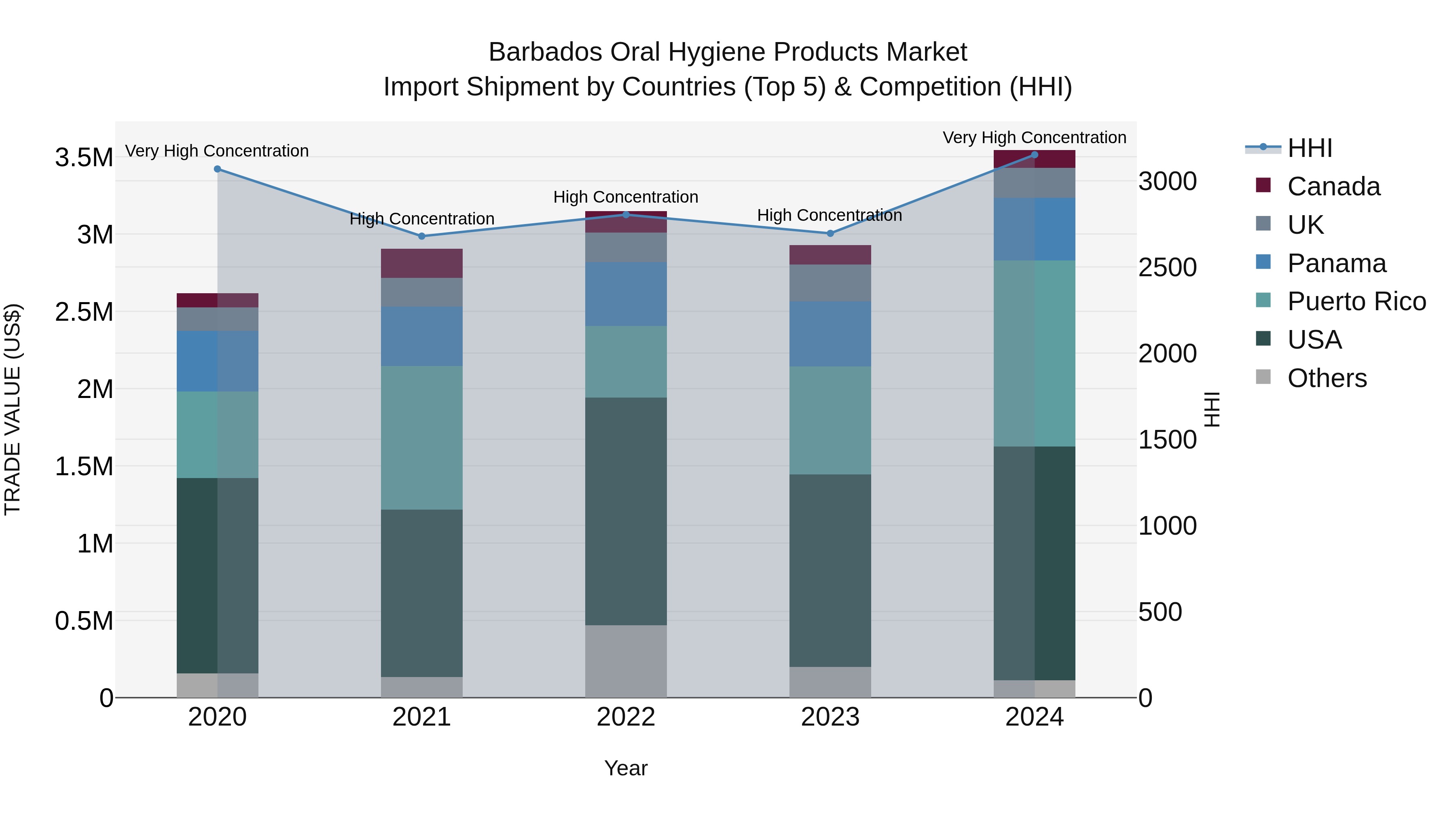Toggle the Canada legend entry
The image size is (1456, 819).
pos(1318,186)
